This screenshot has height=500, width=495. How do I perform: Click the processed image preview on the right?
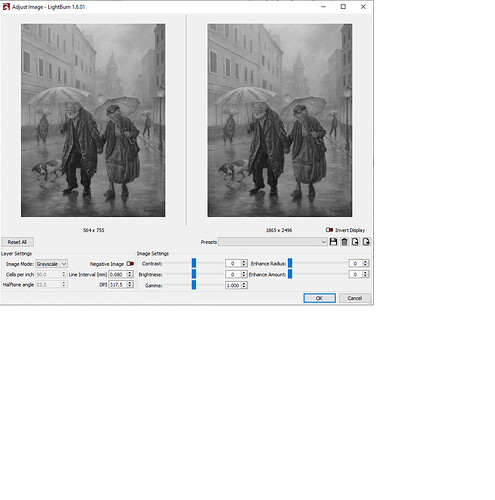click(x=280, y=120)
